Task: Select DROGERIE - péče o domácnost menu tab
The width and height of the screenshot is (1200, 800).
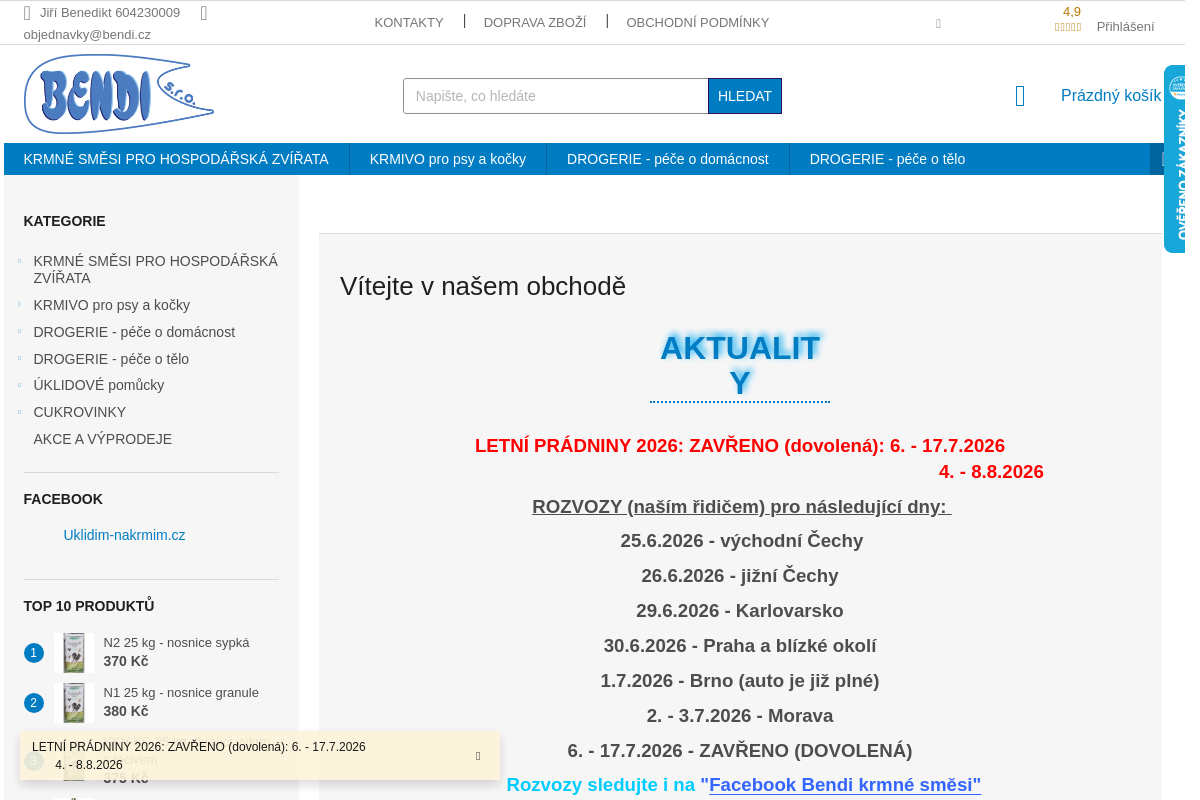Action: 668,159
